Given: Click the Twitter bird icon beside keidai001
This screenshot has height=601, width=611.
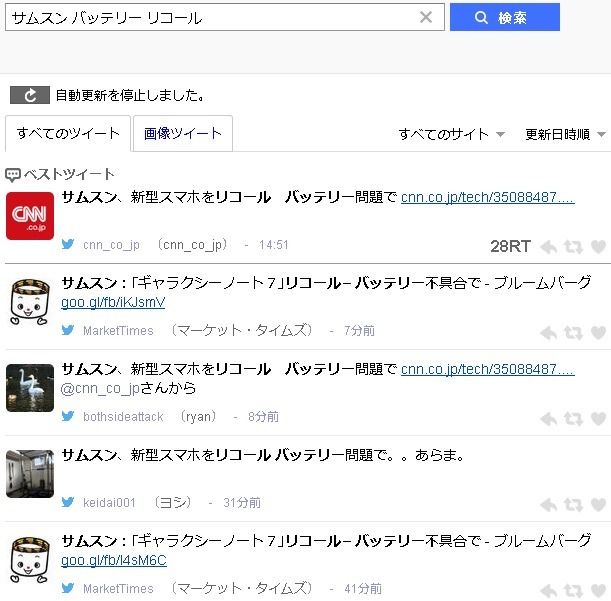Looking at the screenshot, I should pos(68,502).
